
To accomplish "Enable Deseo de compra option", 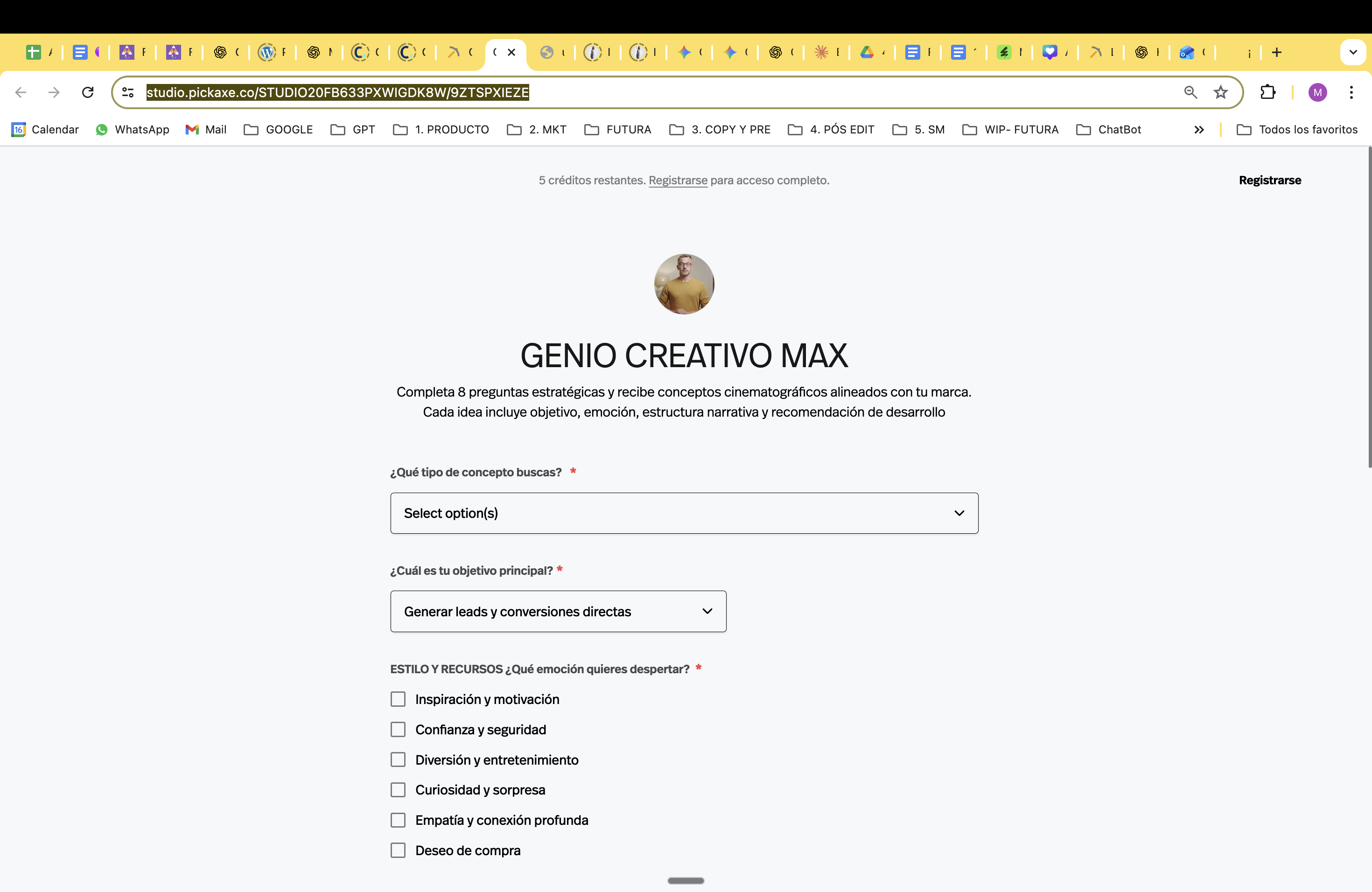I will (398, 850).
